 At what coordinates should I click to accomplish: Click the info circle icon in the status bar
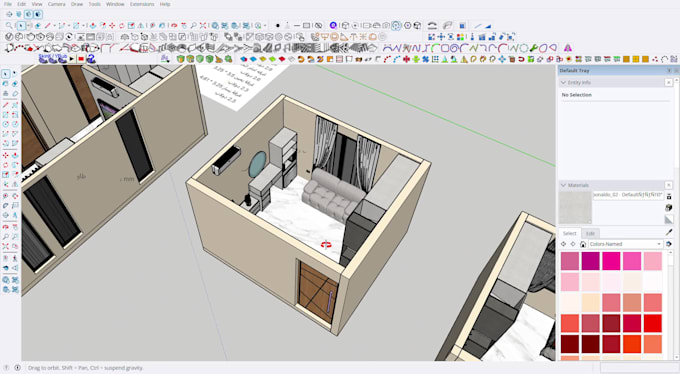point(17,367)
